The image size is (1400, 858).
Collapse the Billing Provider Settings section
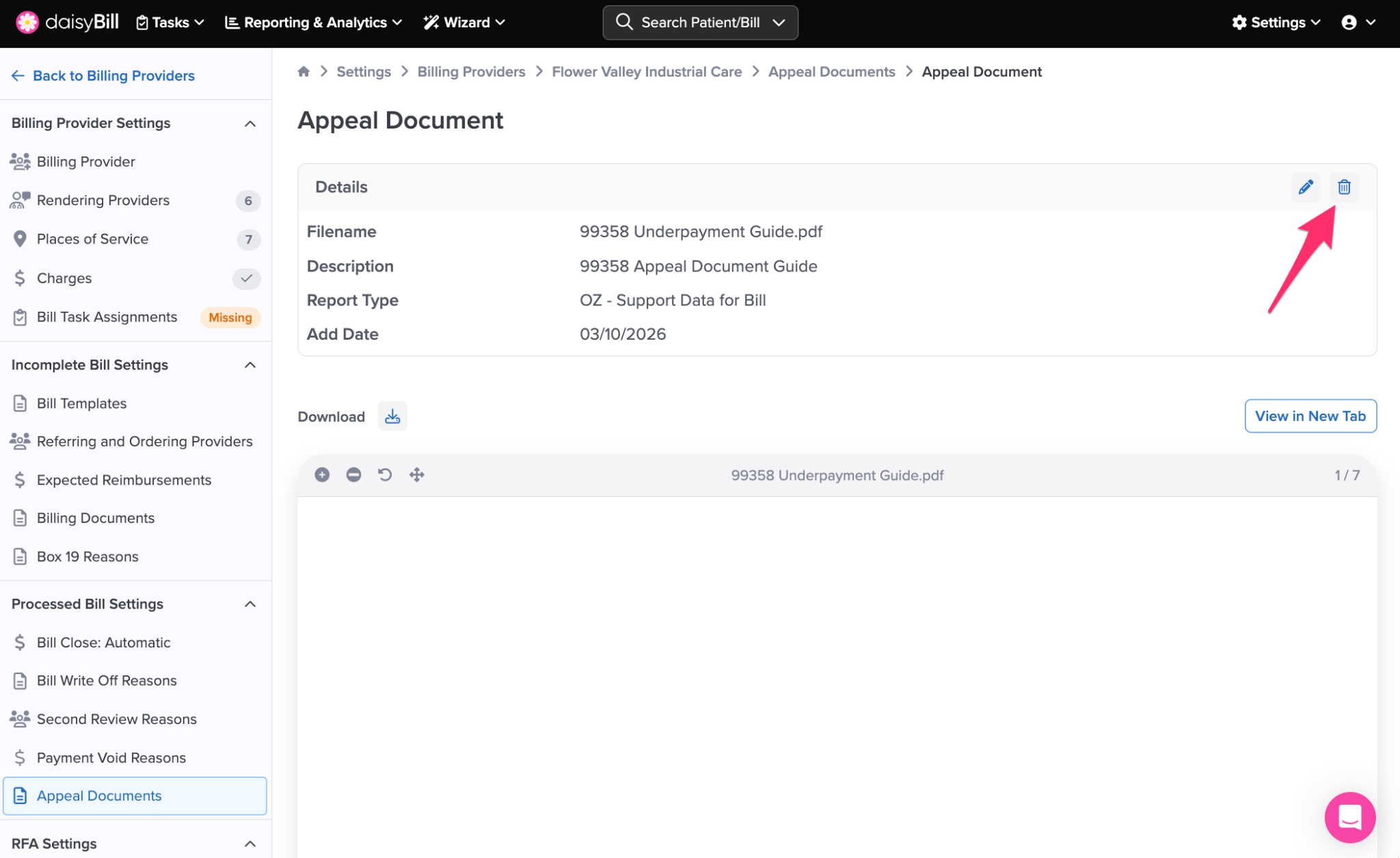point(250,124)
